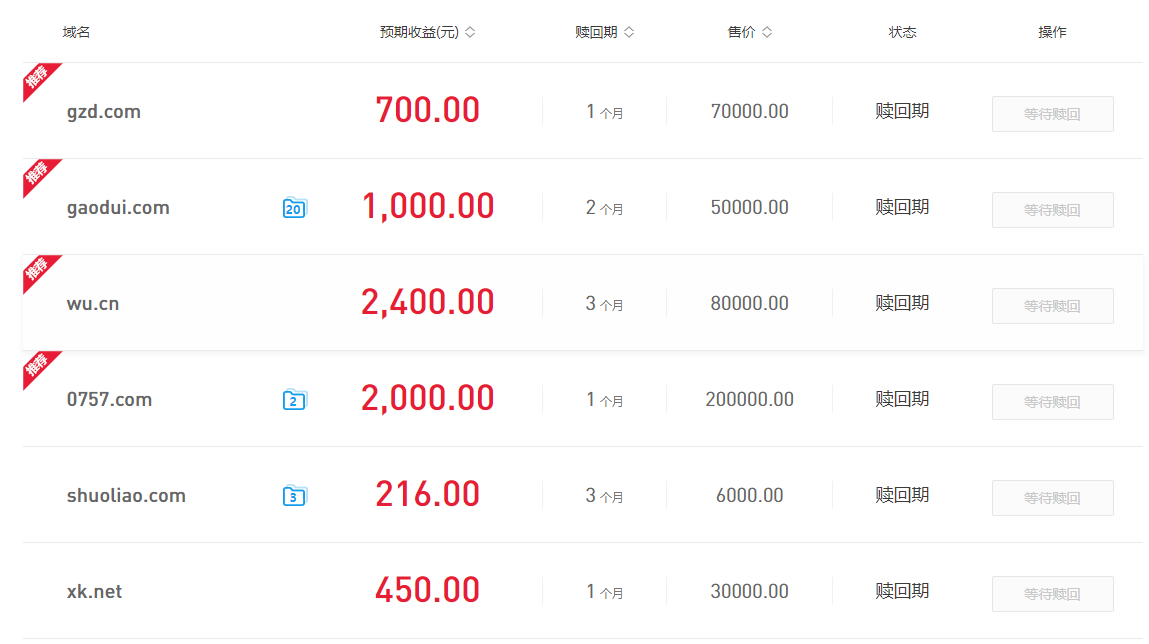Screen dimensions: 1149x644
Task: Open the folder icon labeled 2 beside 0757.com
Action: point(294,400)
